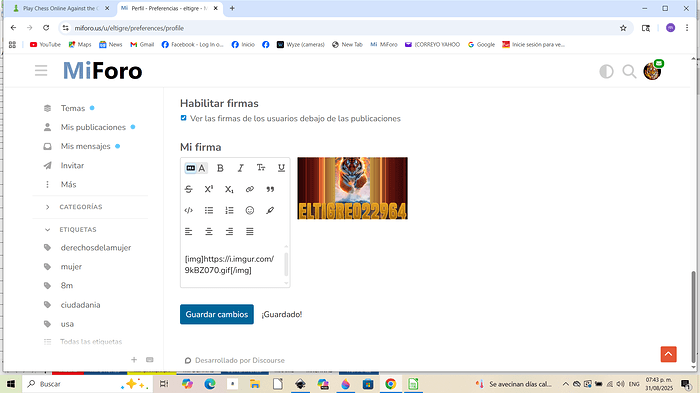Open user avatar menu
The image size is (700, 393).
(x=652, y=71)
